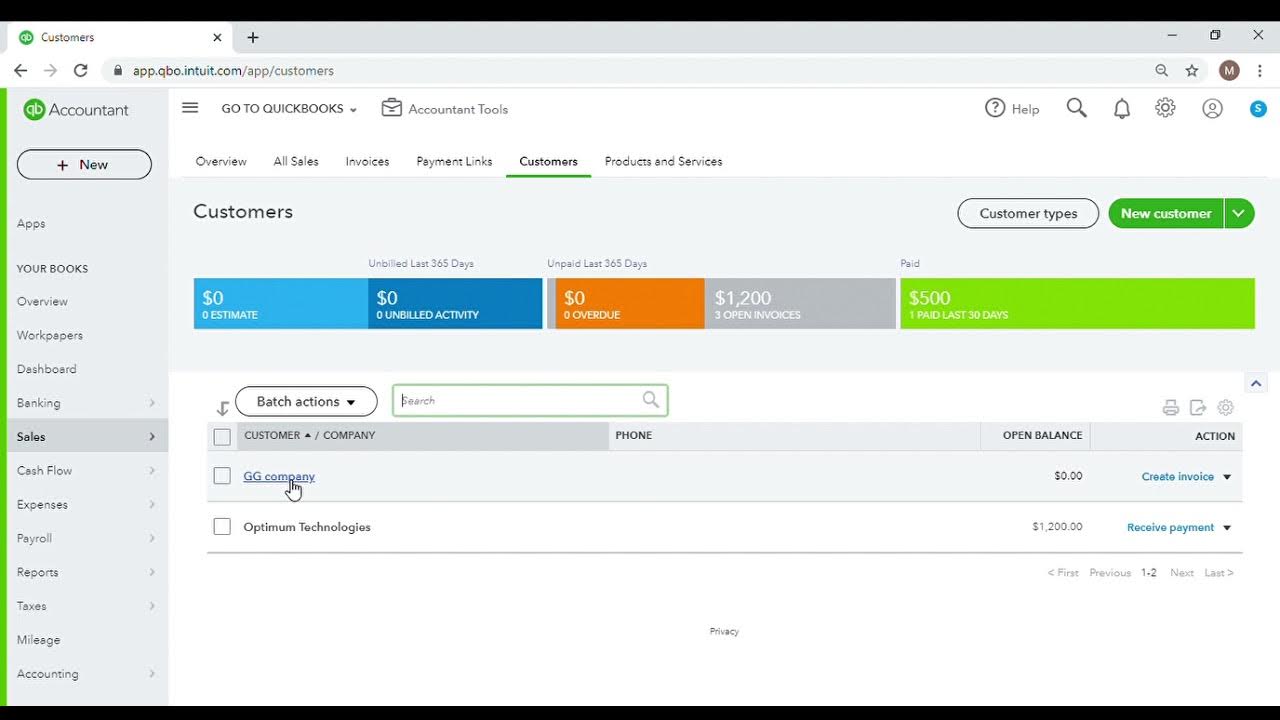Expand Cash Flow sidebar submenu
1280x720 pixels.
[152, 471]
